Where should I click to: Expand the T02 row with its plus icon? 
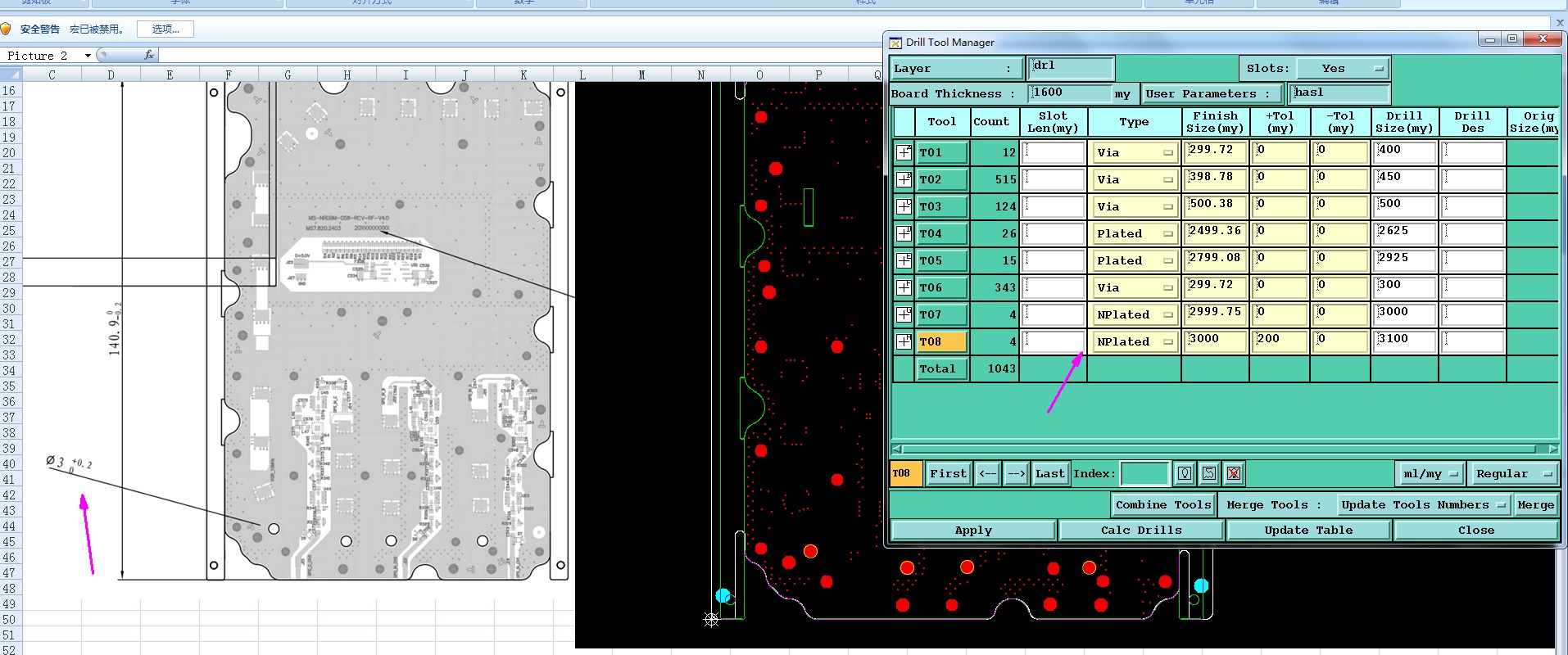click(x=904, y=179)
